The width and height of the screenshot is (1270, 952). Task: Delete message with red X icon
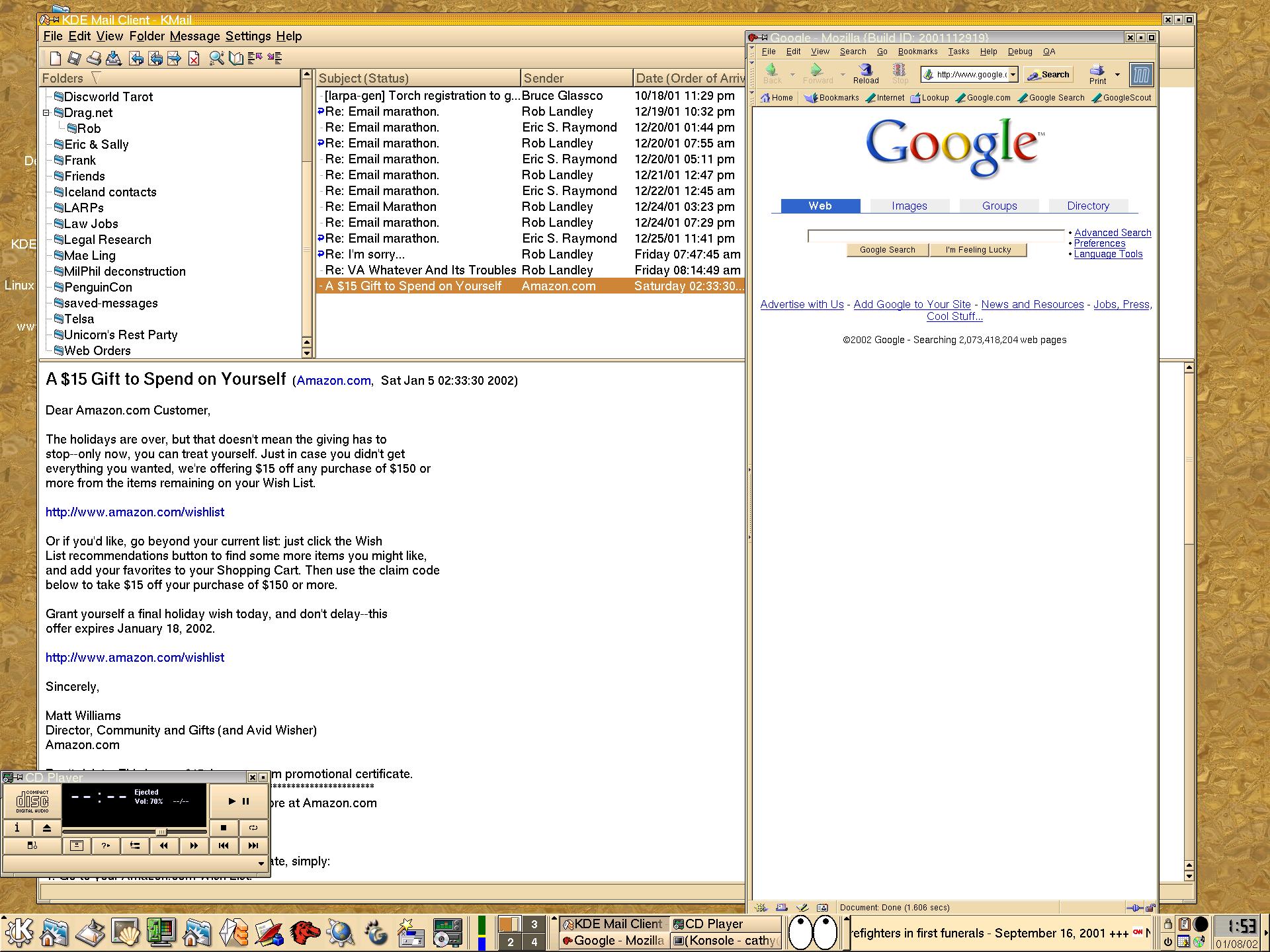point(194,59)
